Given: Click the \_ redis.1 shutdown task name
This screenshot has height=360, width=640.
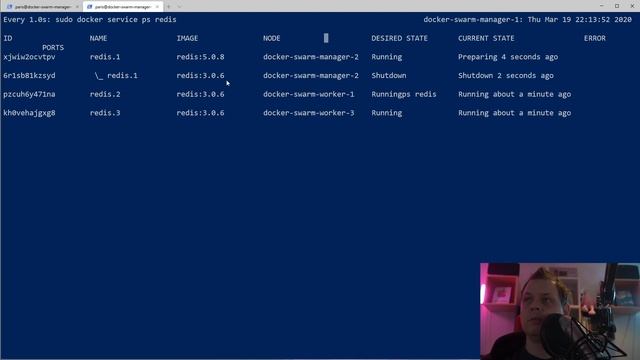Looking at the screenshot, I should 116,76.
